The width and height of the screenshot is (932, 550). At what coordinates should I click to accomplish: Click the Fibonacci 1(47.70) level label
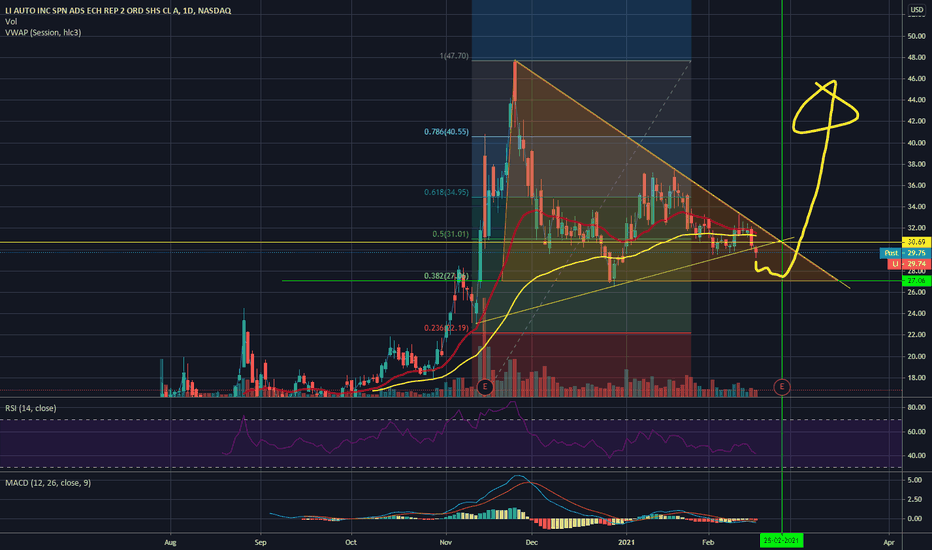pos(454,56)
